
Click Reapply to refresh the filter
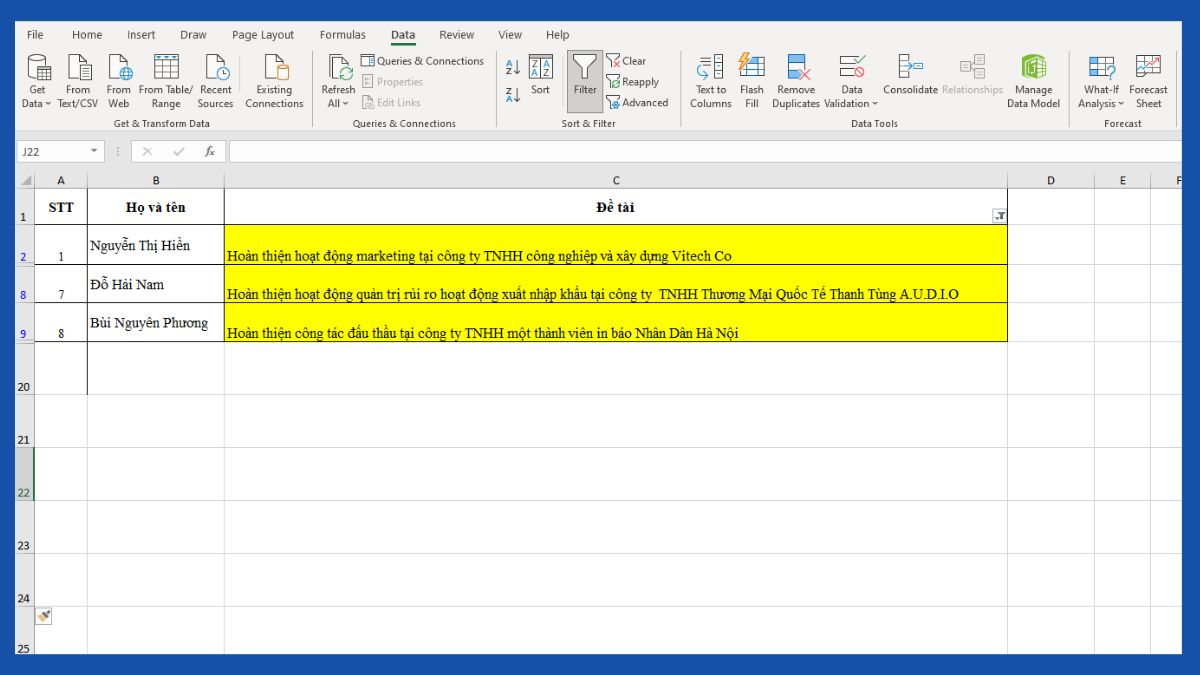click(634, 82)
